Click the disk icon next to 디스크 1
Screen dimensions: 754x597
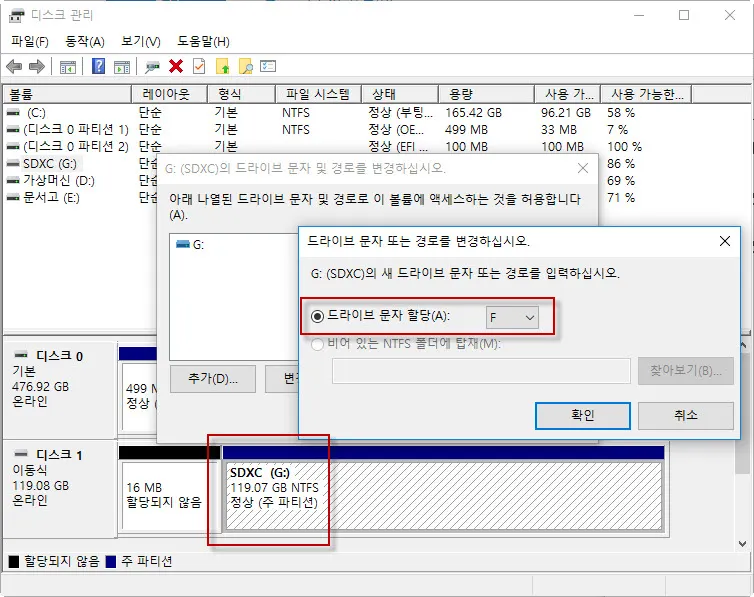[21, 454]
